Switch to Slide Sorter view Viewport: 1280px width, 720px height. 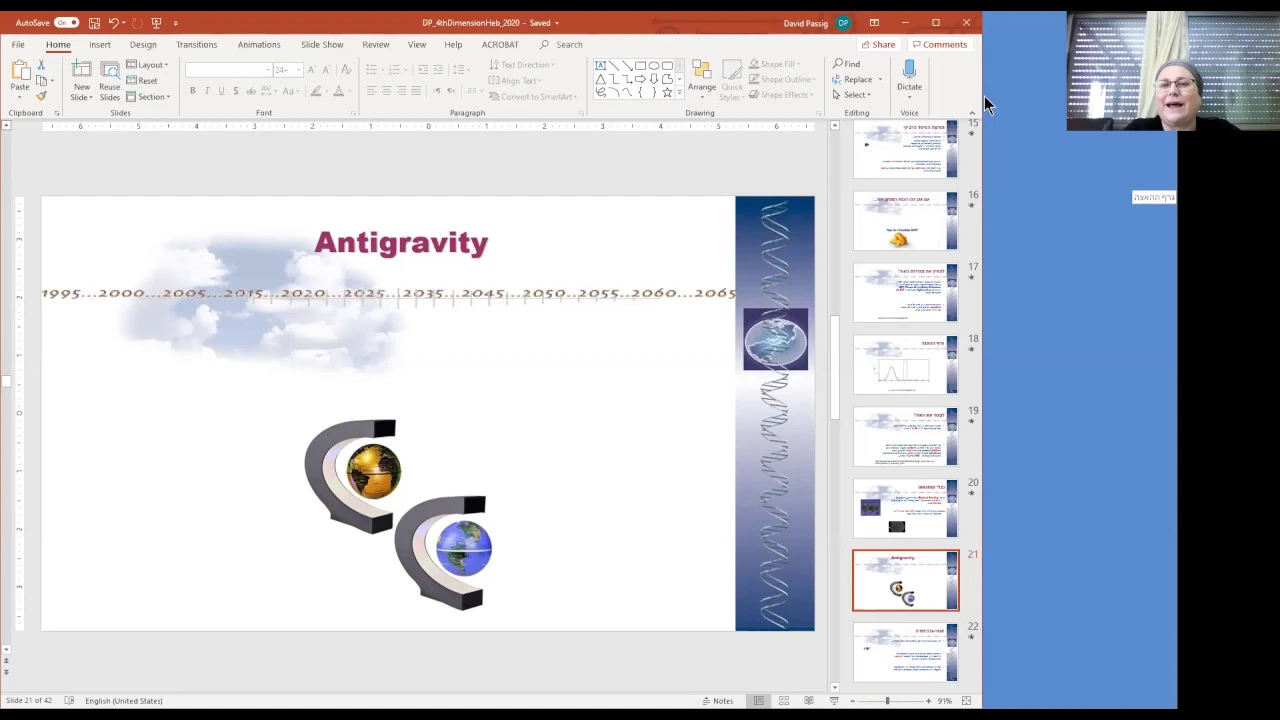pos(783,700)
